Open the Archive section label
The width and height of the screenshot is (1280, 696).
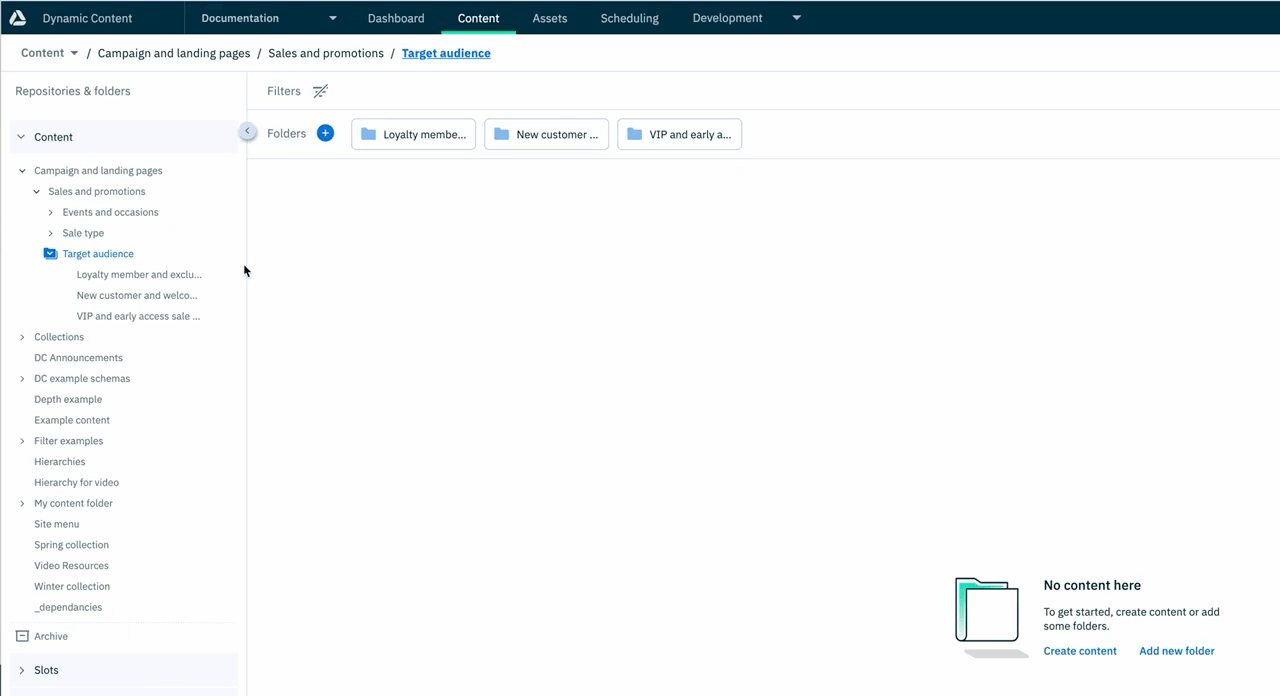coord(51,636)
